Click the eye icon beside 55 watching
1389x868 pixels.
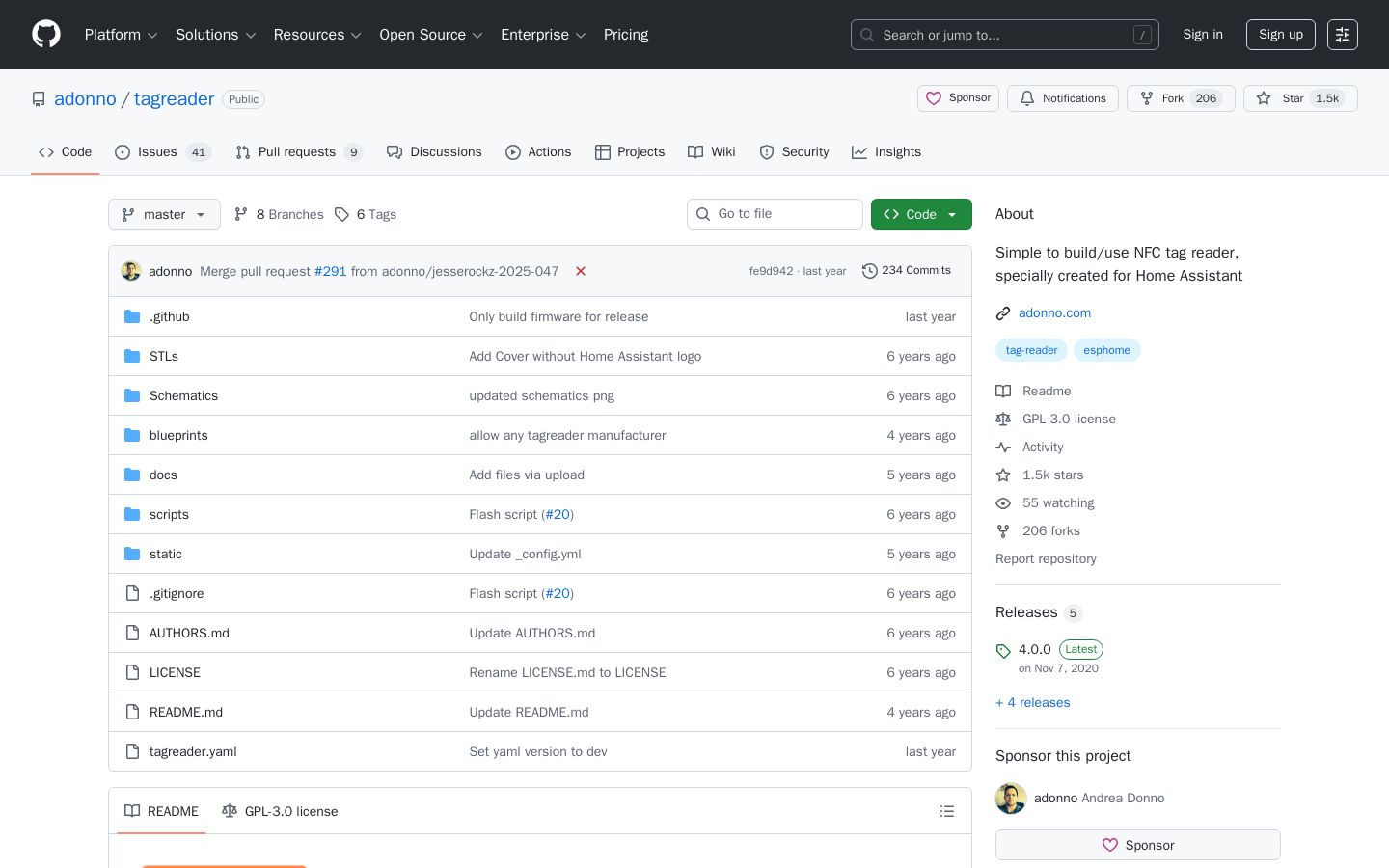(x=1003, y=502)
